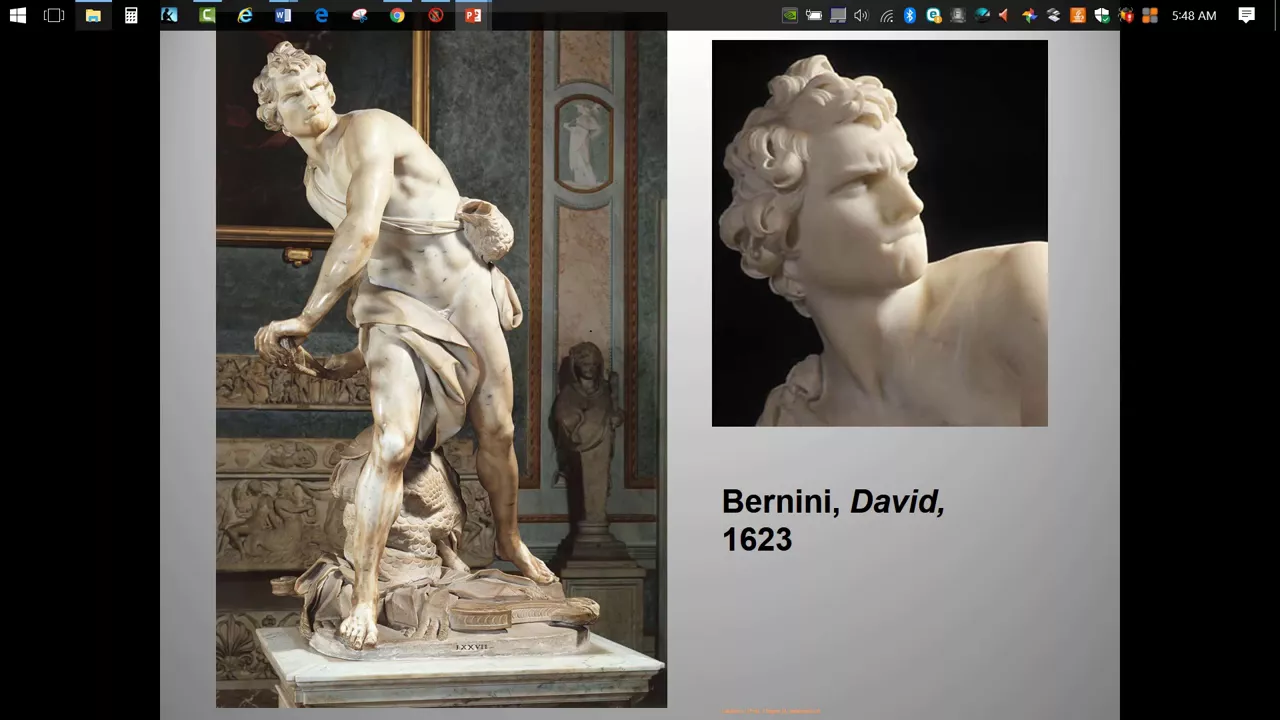This screenshot has width=1280, height=720.
Task: Open the volume speaker control
Action: (861, 15)
